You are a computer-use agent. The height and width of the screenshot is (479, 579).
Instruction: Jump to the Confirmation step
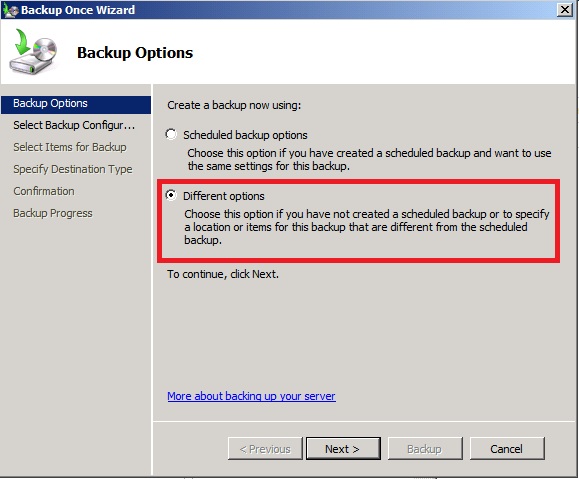pos(44,191)
